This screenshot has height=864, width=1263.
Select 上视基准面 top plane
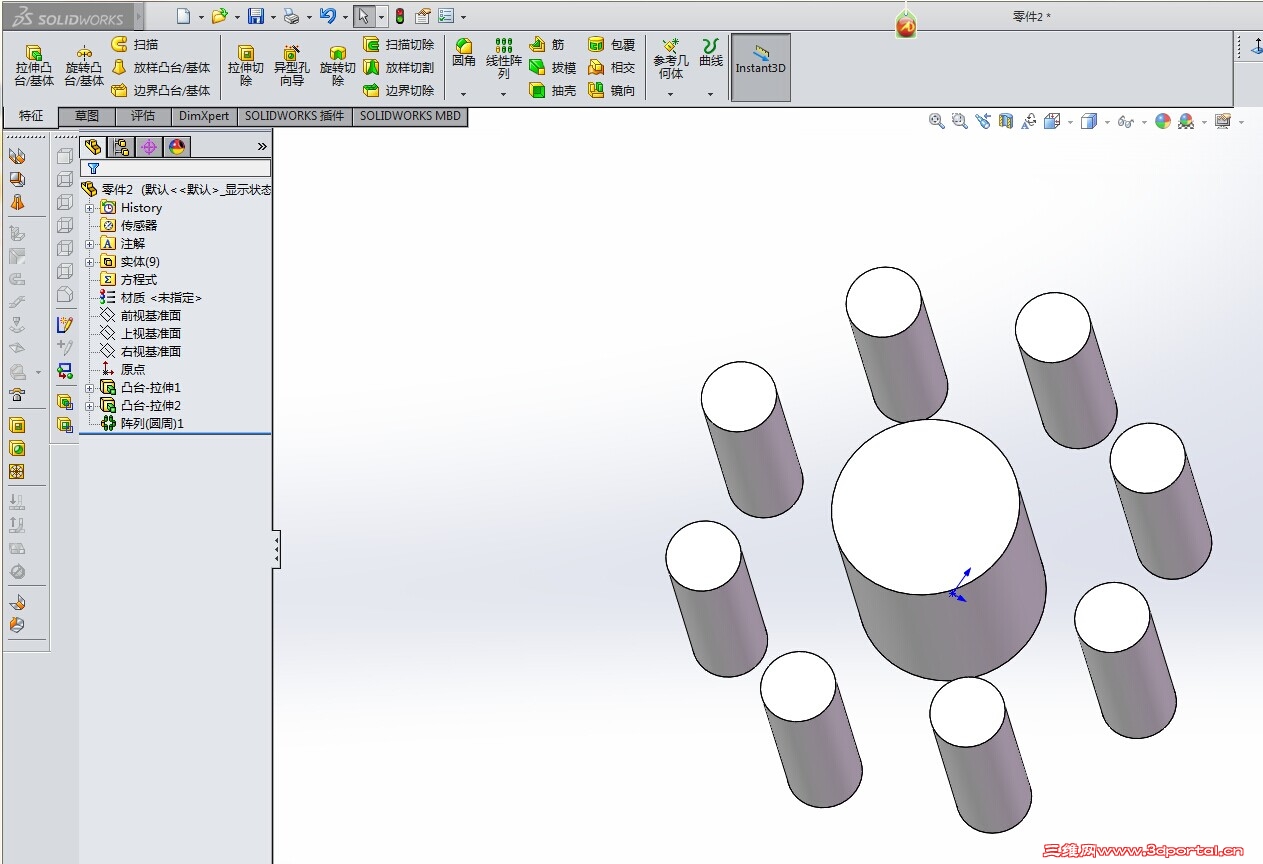140,334
